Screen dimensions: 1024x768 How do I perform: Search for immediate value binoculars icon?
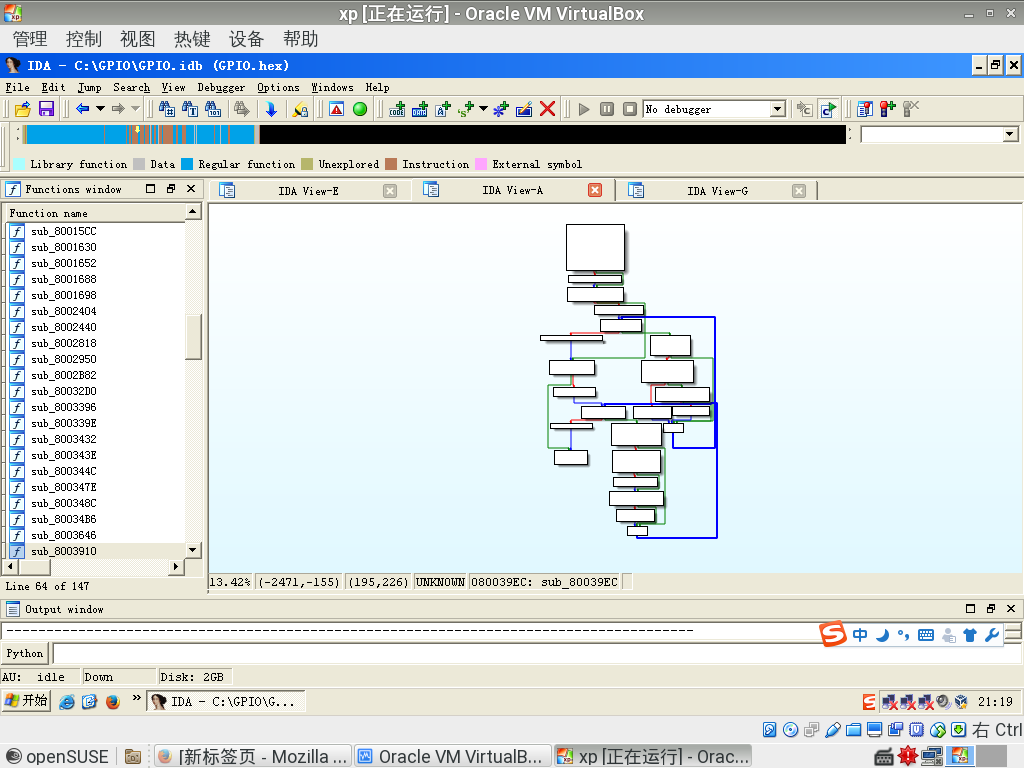tap(167, 109)
